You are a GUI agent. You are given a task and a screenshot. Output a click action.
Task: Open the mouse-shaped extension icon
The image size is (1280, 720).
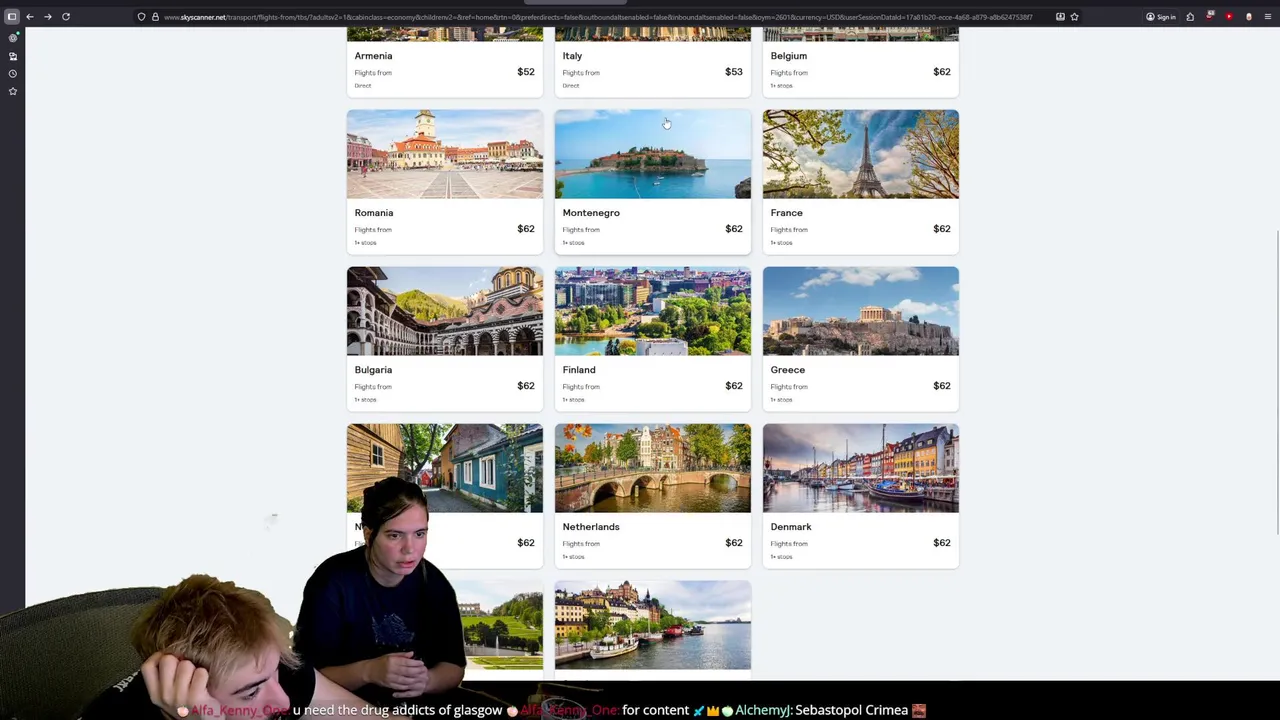pyautogui.click(x=1248, y=17)
